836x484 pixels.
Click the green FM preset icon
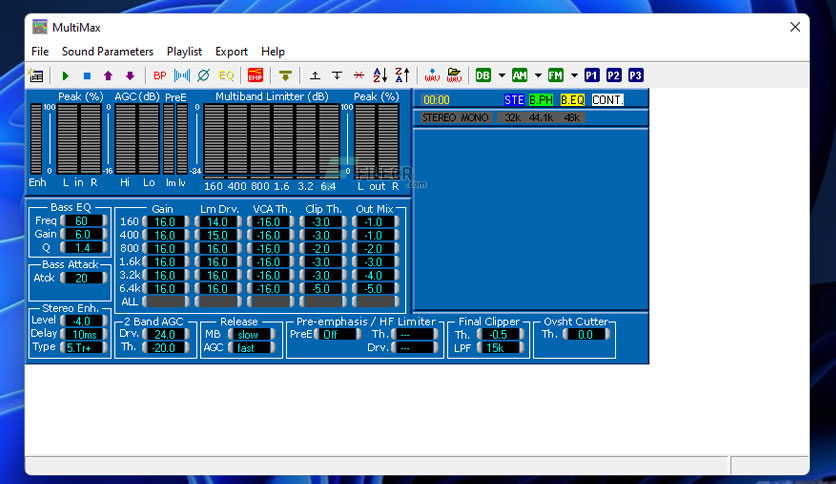[556, 76]
